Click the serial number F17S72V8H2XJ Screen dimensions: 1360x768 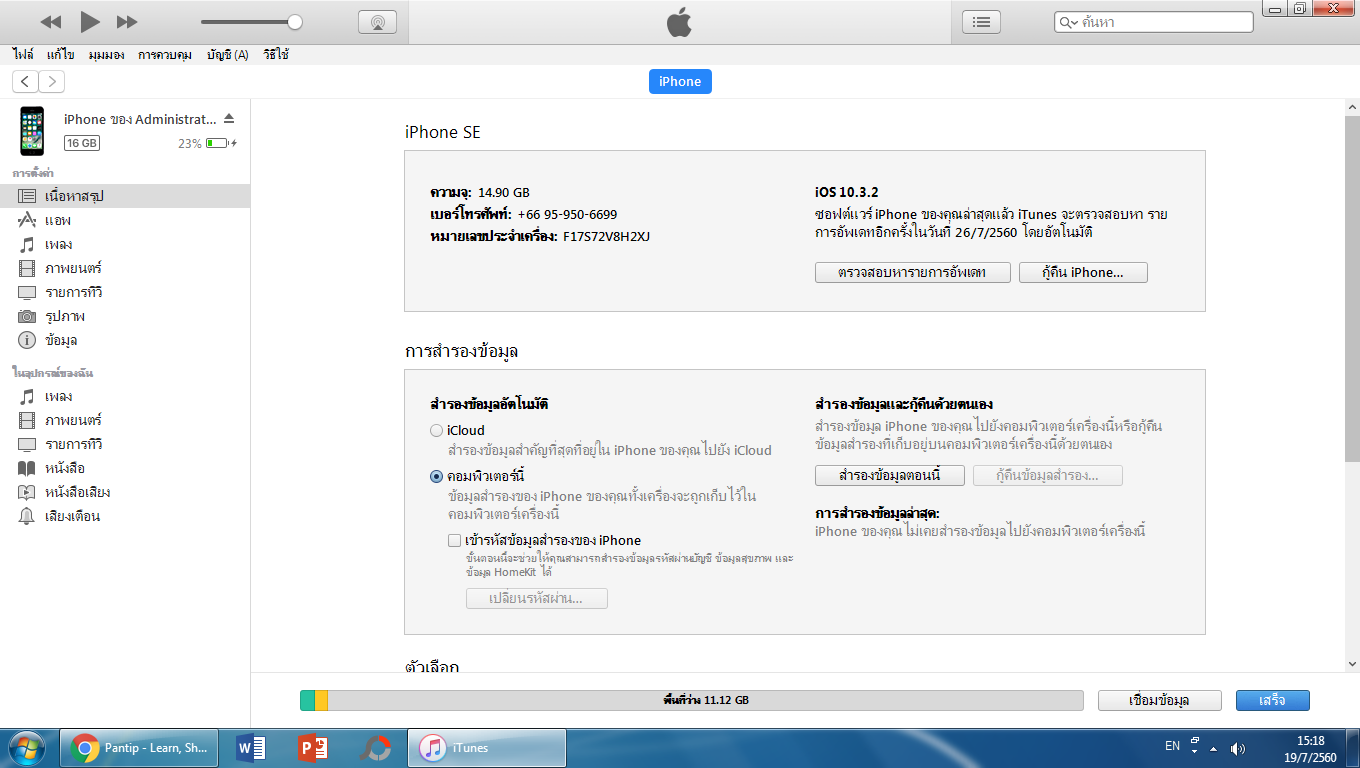(x=606, y=237)
